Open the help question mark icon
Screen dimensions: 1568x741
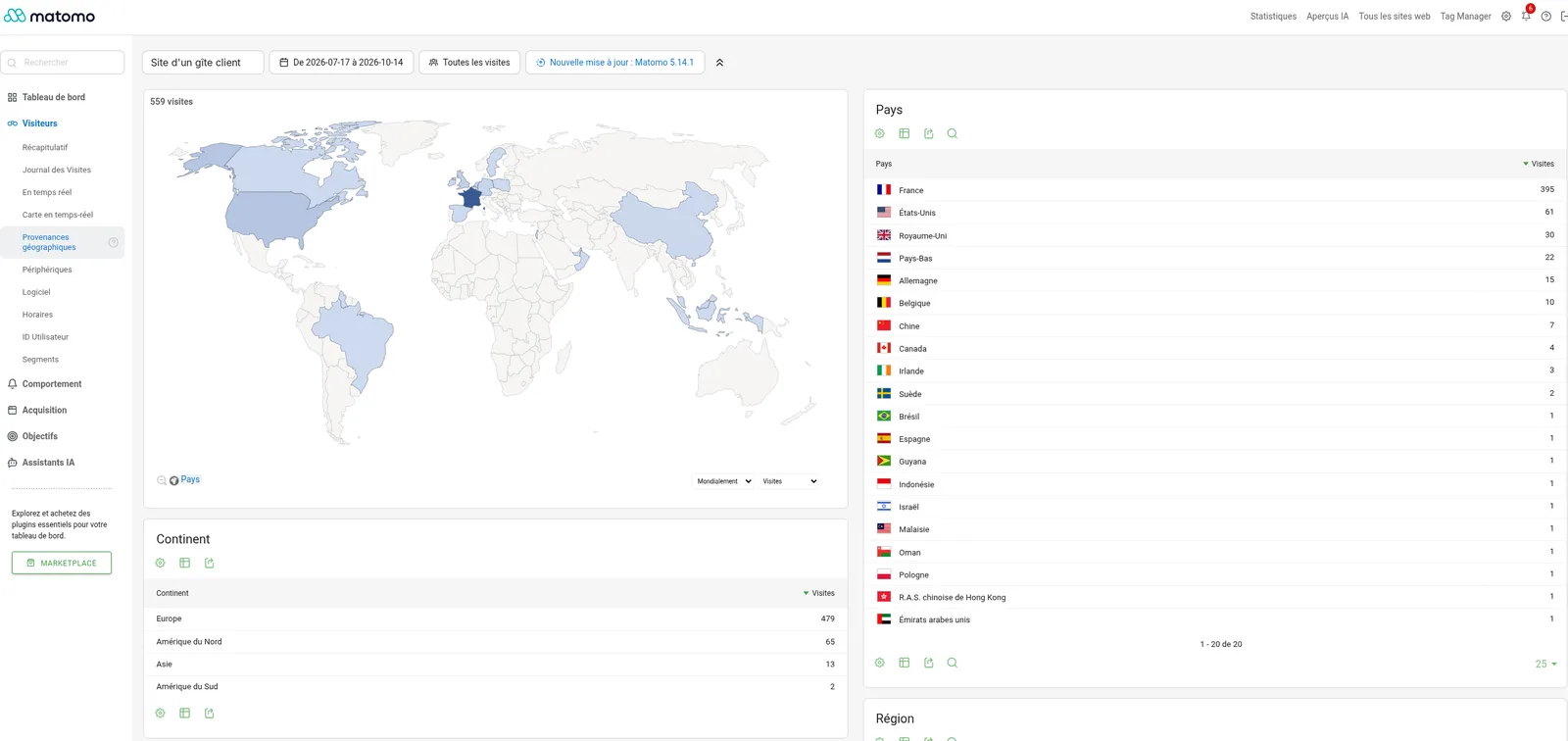click(1546, 16)
